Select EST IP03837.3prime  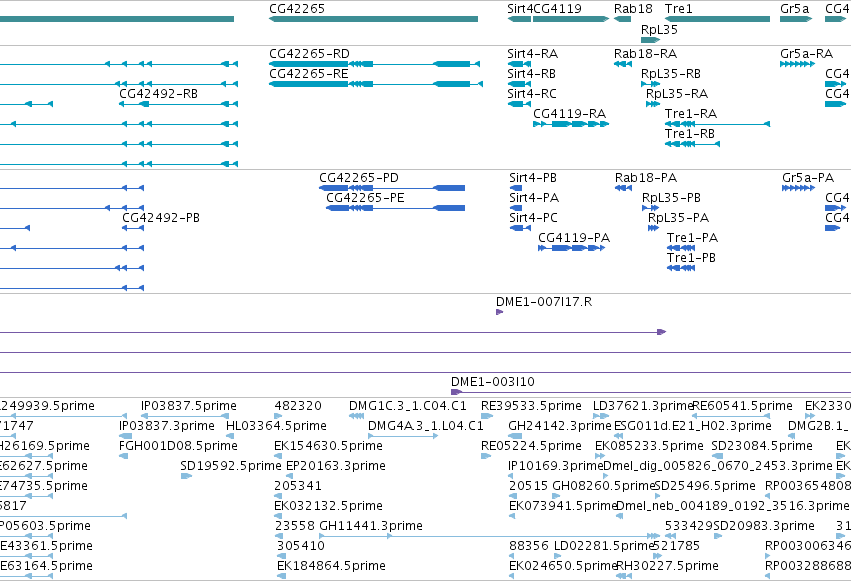click(x=125, y=436)
